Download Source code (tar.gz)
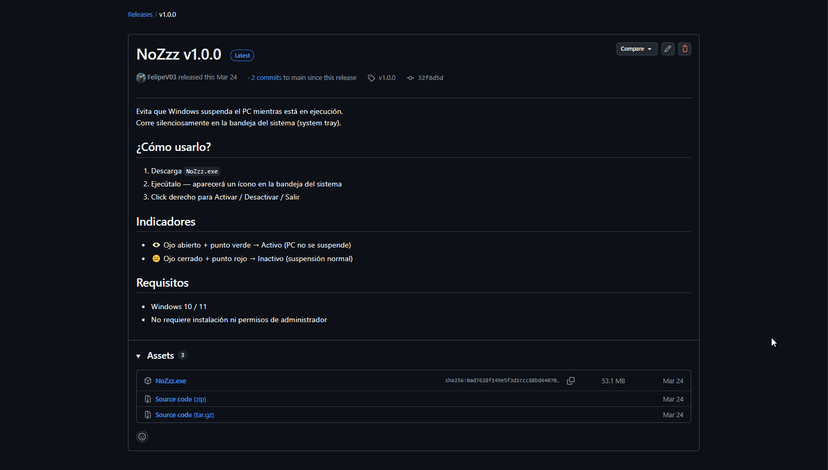This screenshot has width=828, height=470. [x=184, y=415]
